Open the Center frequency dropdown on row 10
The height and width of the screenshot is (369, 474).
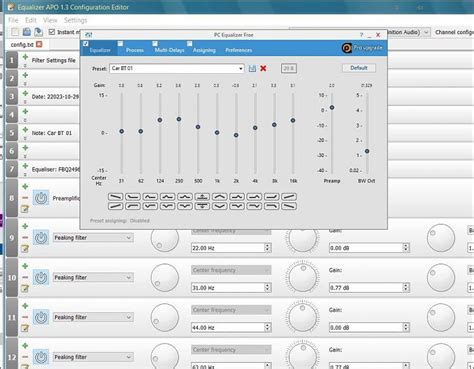(x=231, y=270)
